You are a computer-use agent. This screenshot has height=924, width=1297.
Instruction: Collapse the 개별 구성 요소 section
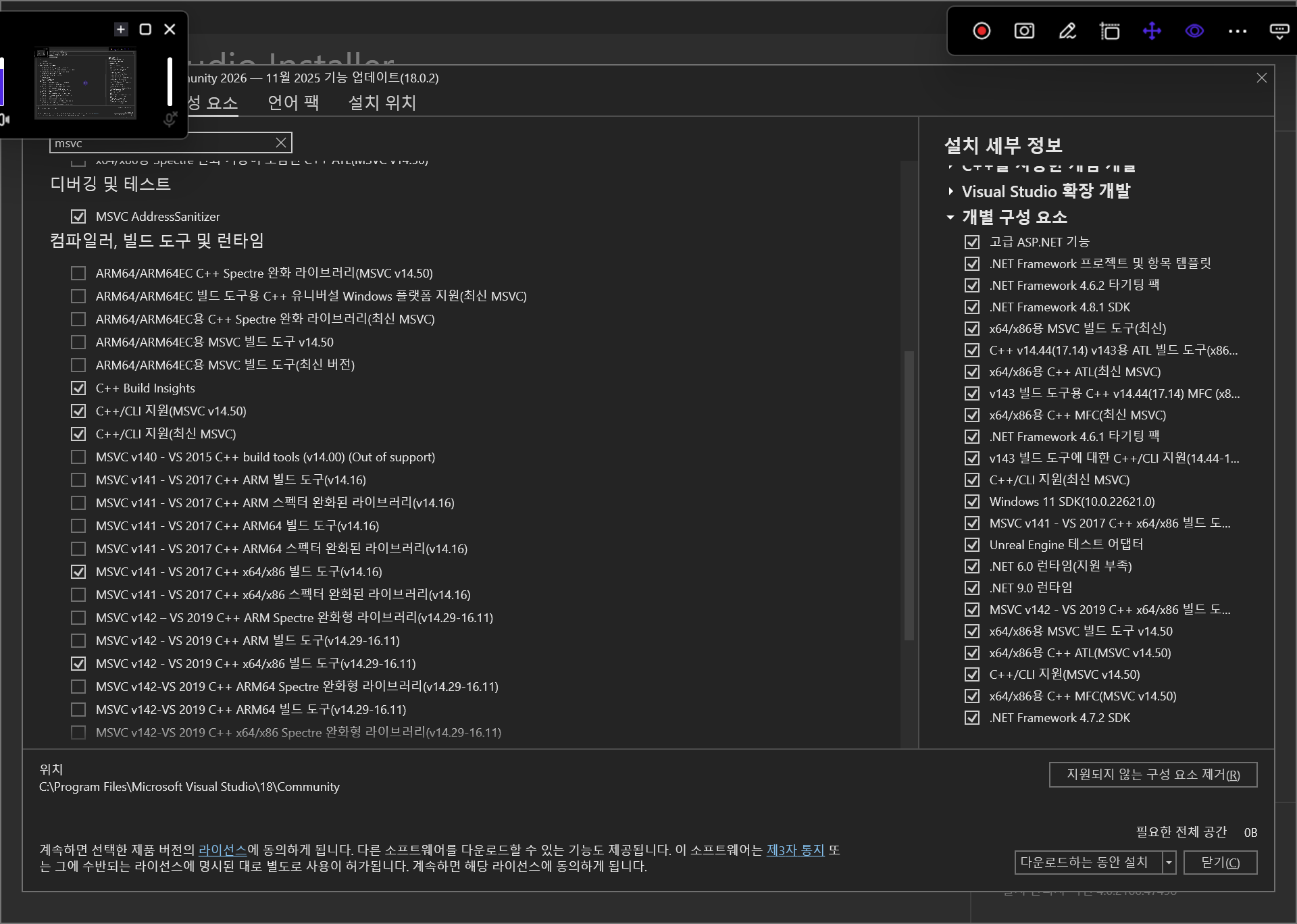(950, 217)
